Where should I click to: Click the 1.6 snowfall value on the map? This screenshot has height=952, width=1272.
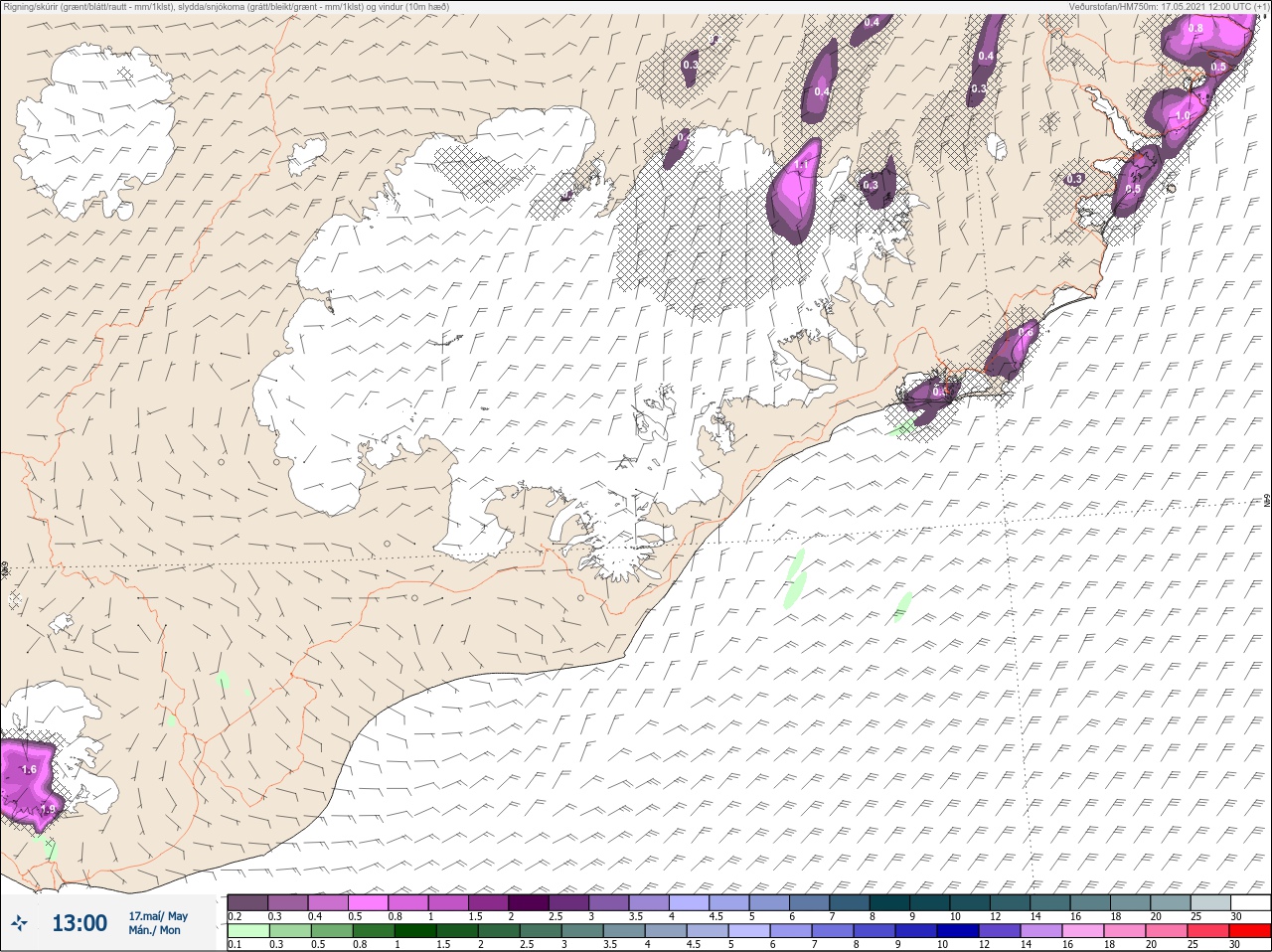pyautogui.click(x=29, y=769)
